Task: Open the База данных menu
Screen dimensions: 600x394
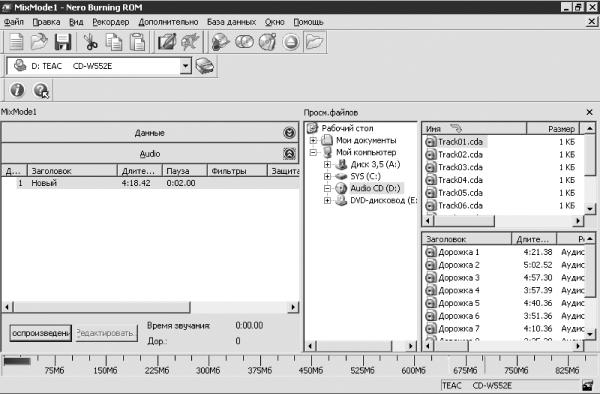Action: pos(232,22)
